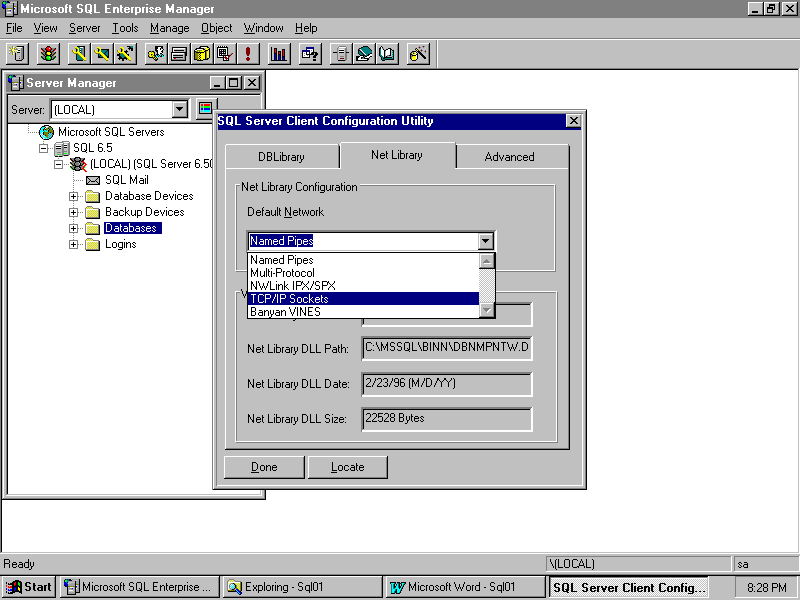The width and height of the screenshot is (800, 600).
Task: Open the Manage menu
Action: (169, 28)
